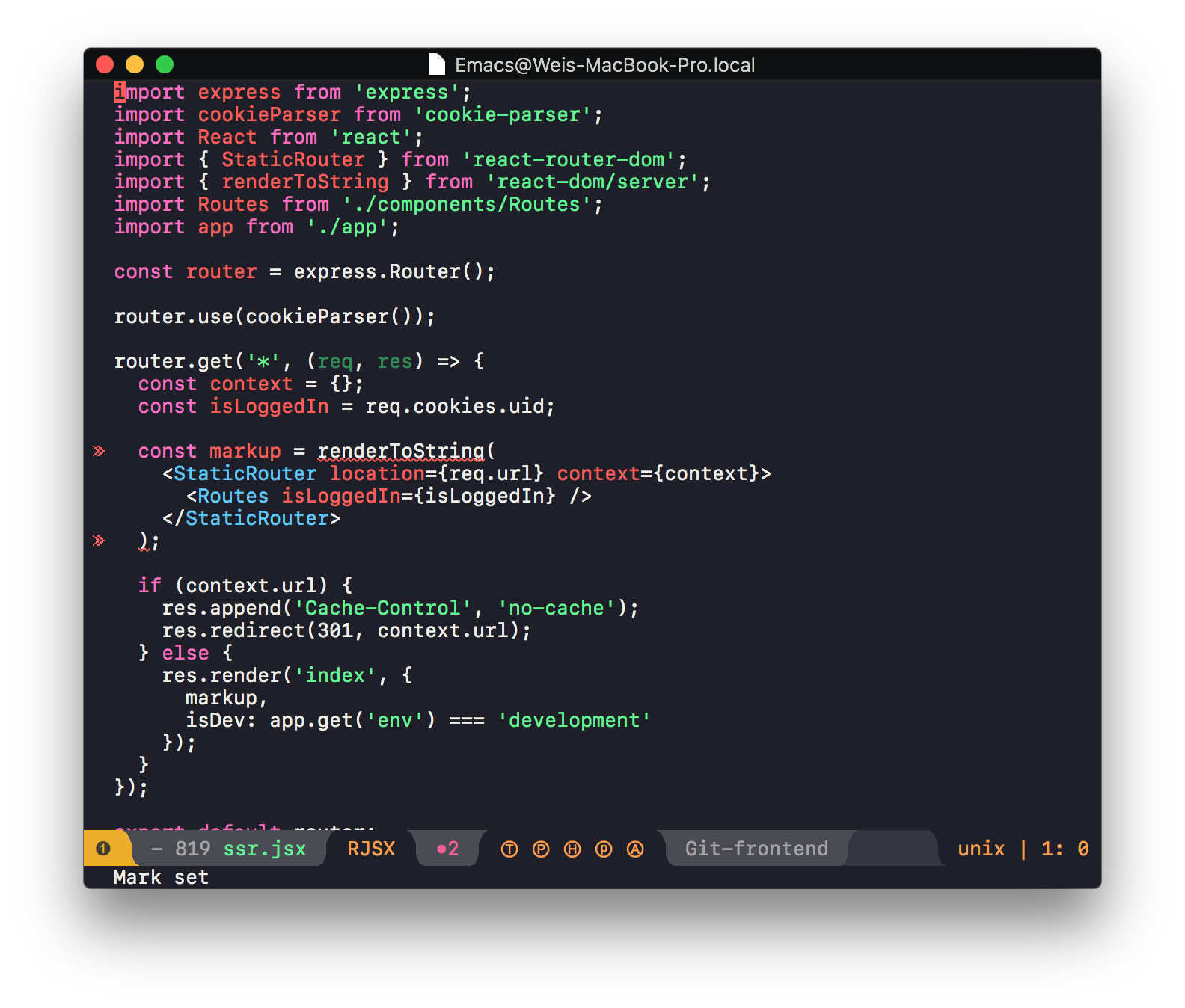Click the './components/Routes' import path string

(467, 204)
